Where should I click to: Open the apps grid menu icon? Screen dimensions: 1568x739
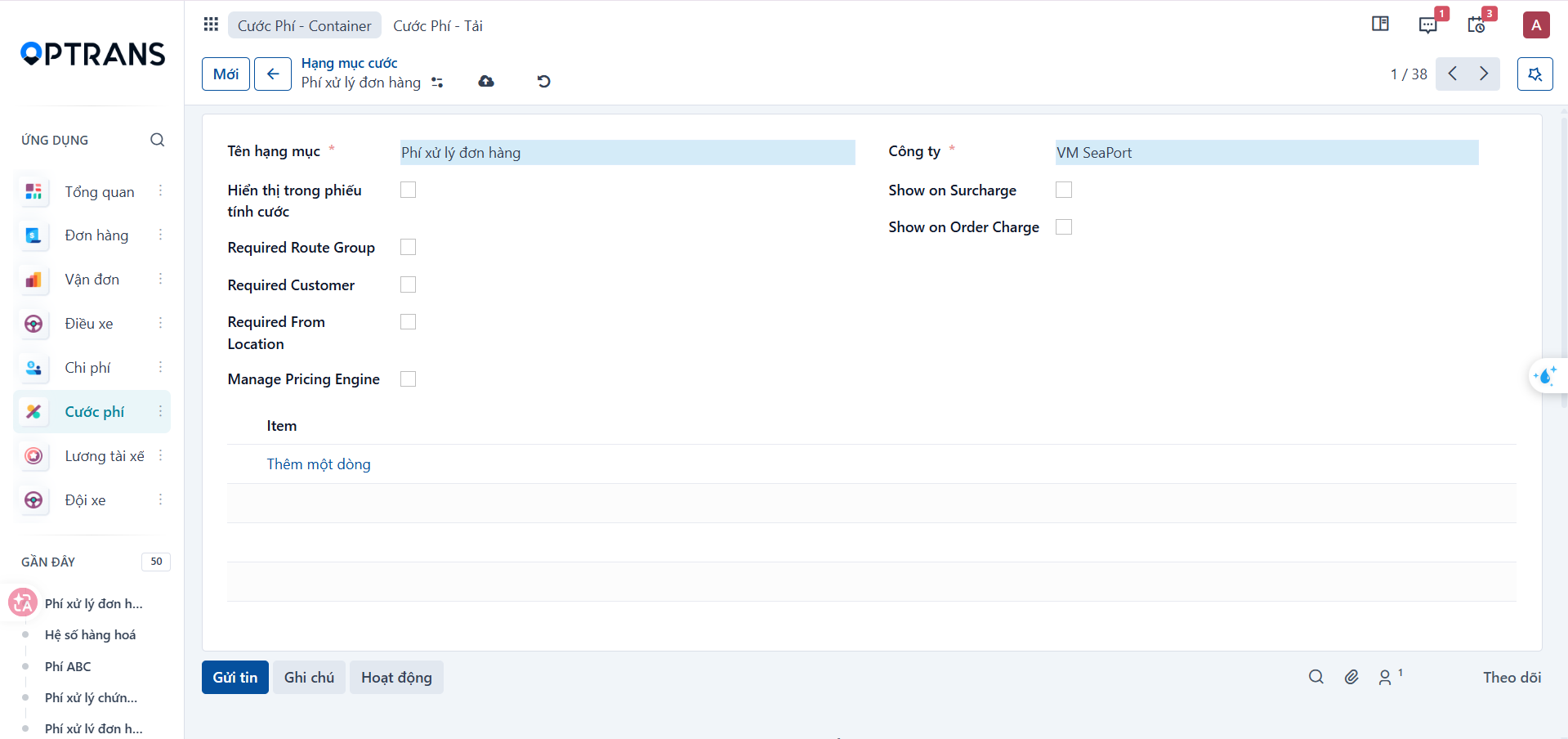point(211,25)
